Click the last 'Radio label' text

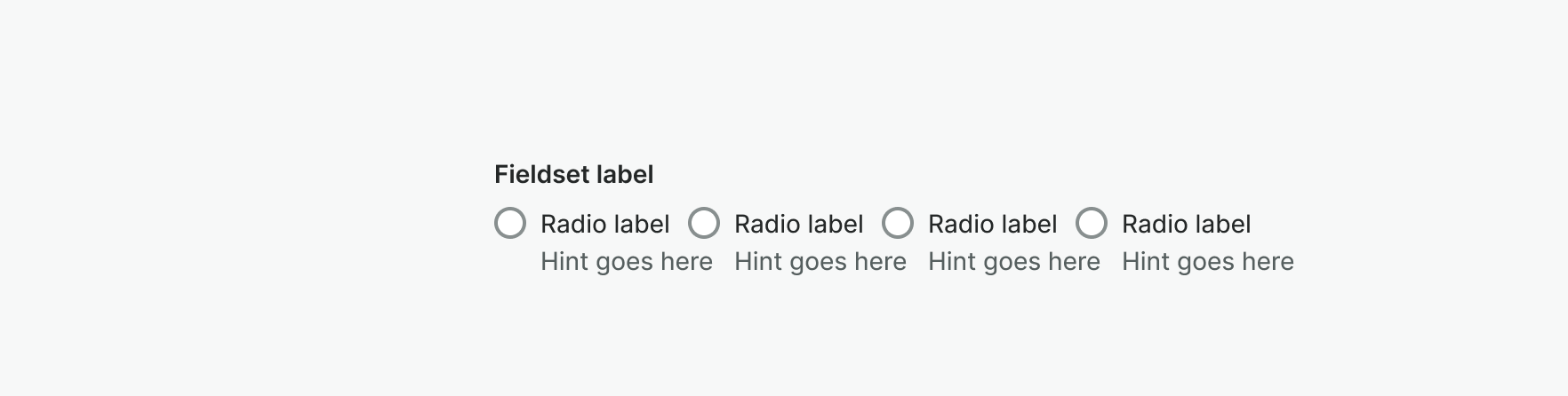pyautogui.click(x=1186, y=225)
